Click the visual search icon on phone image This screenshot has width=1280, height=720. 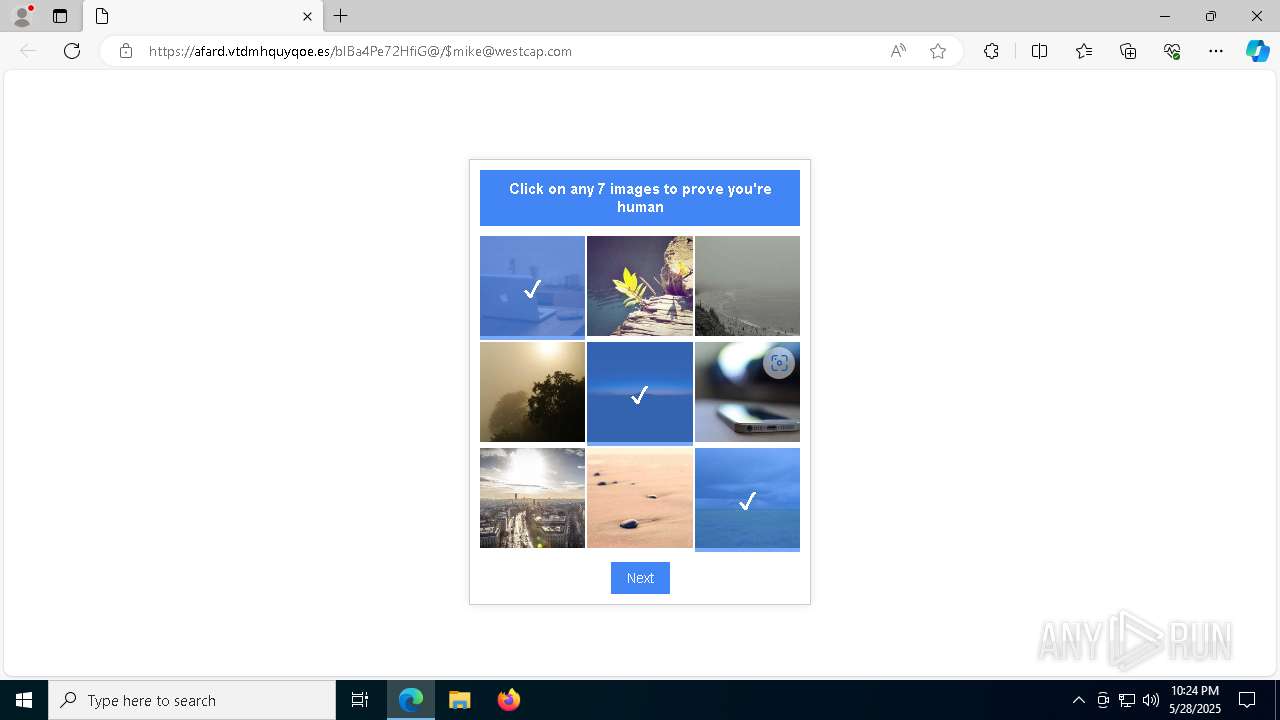point(779,363)
